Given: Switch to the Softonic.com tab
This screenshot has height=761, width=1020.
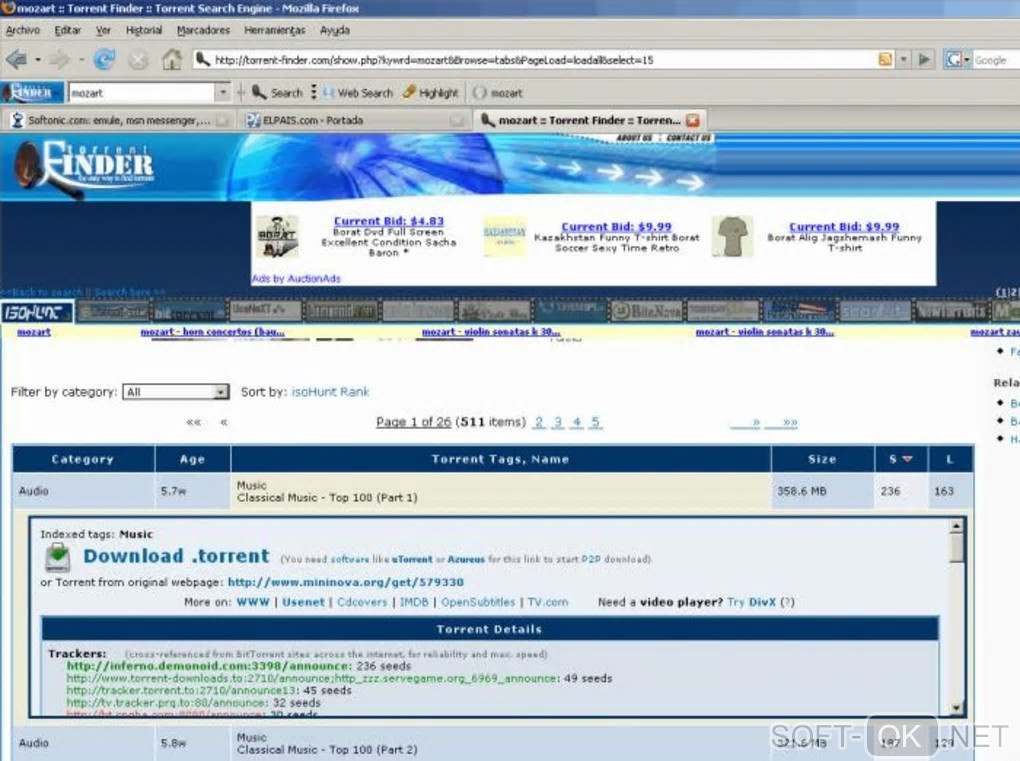Looking at the screenshot, I should (121, 120).
